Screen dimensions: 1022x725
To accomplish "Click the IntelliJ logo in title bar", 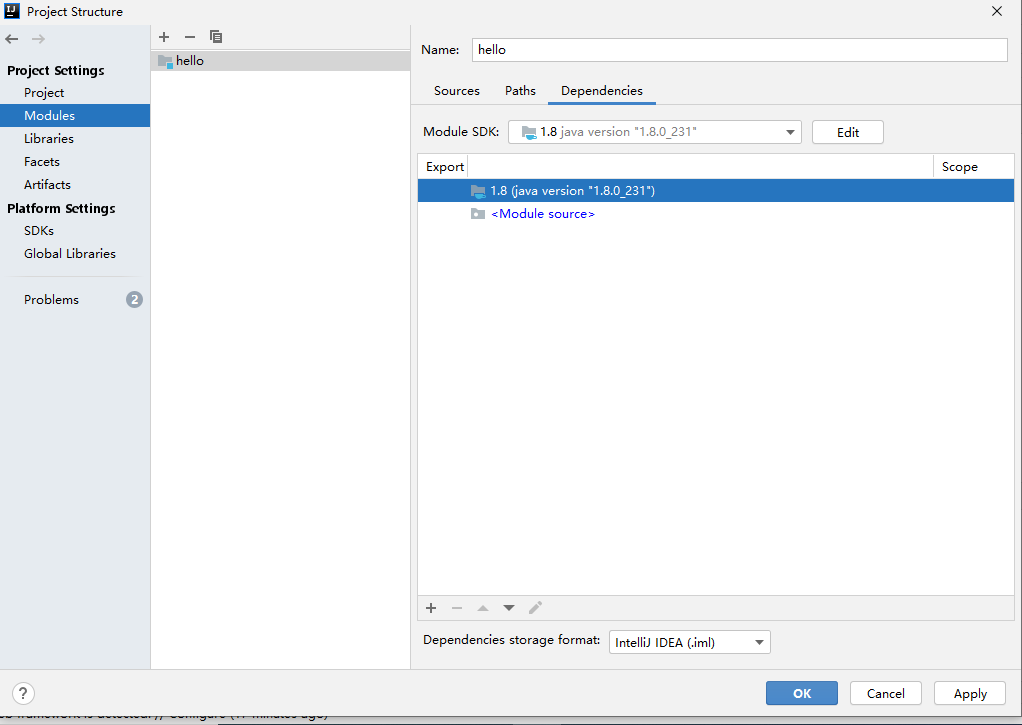I will pyautogui.click(x=12, y=11).
